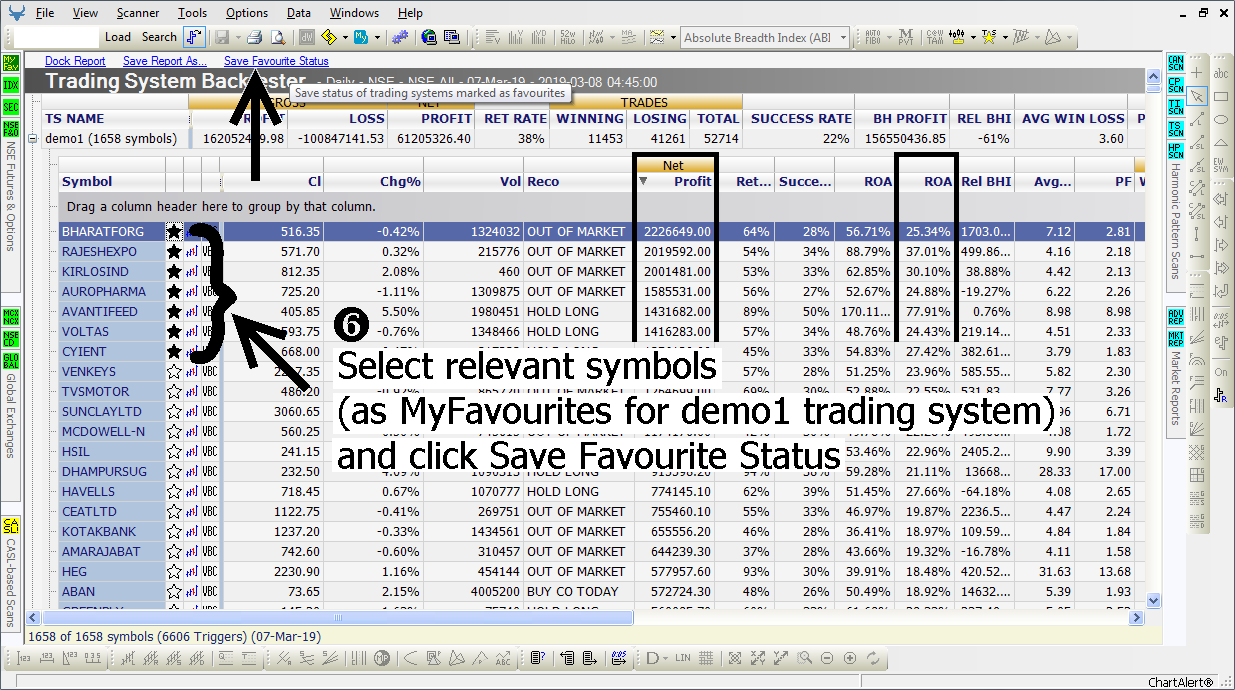Select the rectangle shape tool

(1221, 97)
